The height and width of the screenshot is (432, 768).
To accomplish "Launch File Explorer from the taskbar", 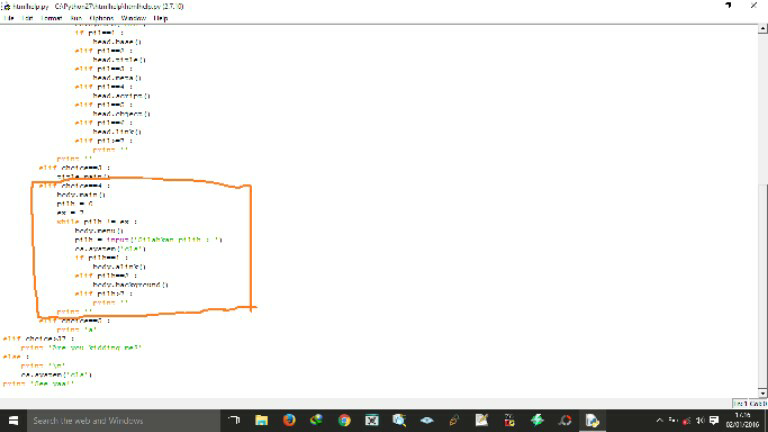I will coord(262,420).
